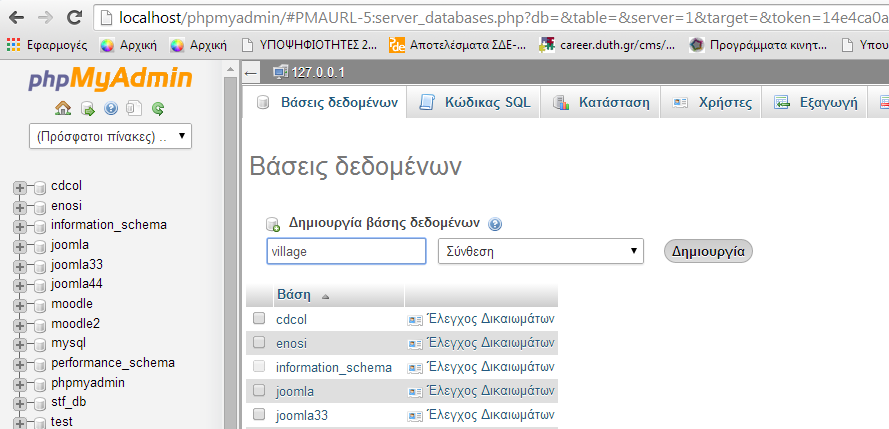
Task: Select stf_db in the database tree
Action: (x=69, y=402)
